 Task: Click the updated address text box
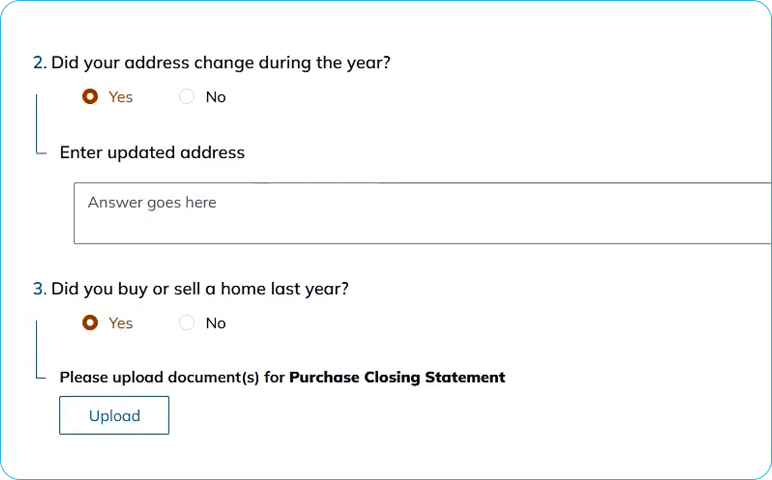coord(420,213)
